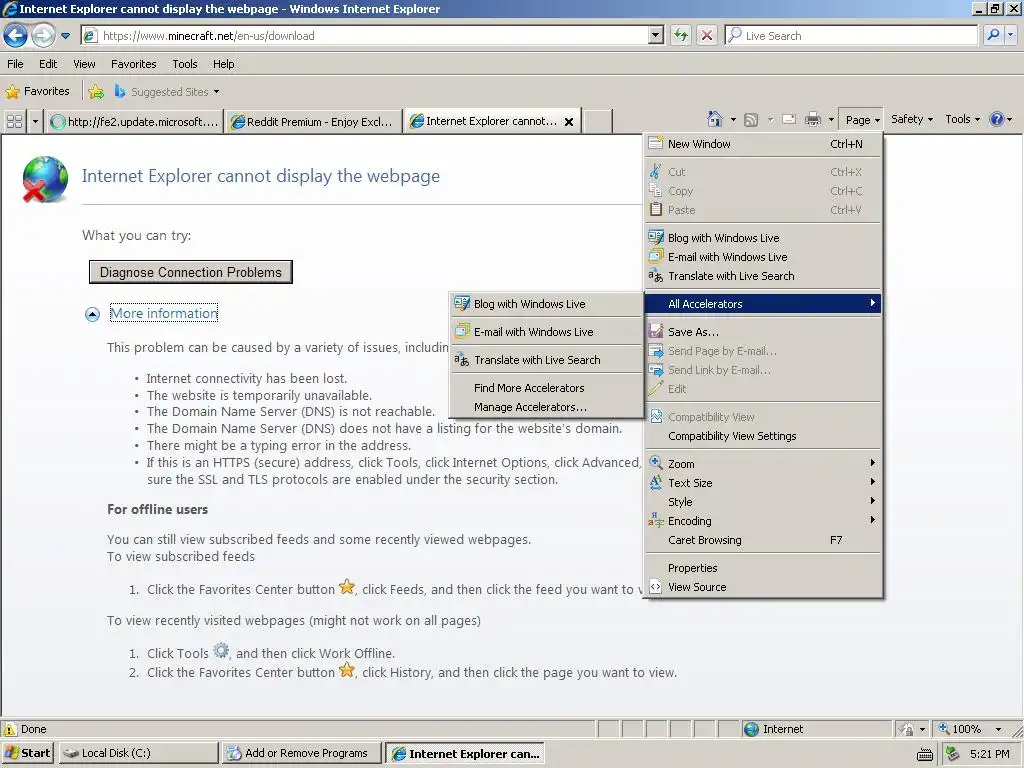Click Diagnose Connection Problems button
This screenshot has height=768, width=1024.
tap(191, 272)
